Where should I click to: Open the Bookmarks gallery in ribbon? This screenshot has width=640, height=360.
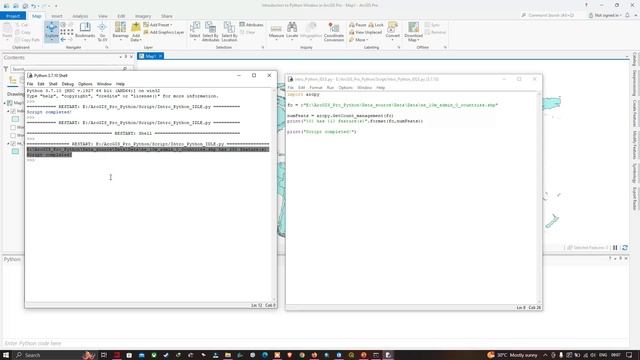coord(85,31)
